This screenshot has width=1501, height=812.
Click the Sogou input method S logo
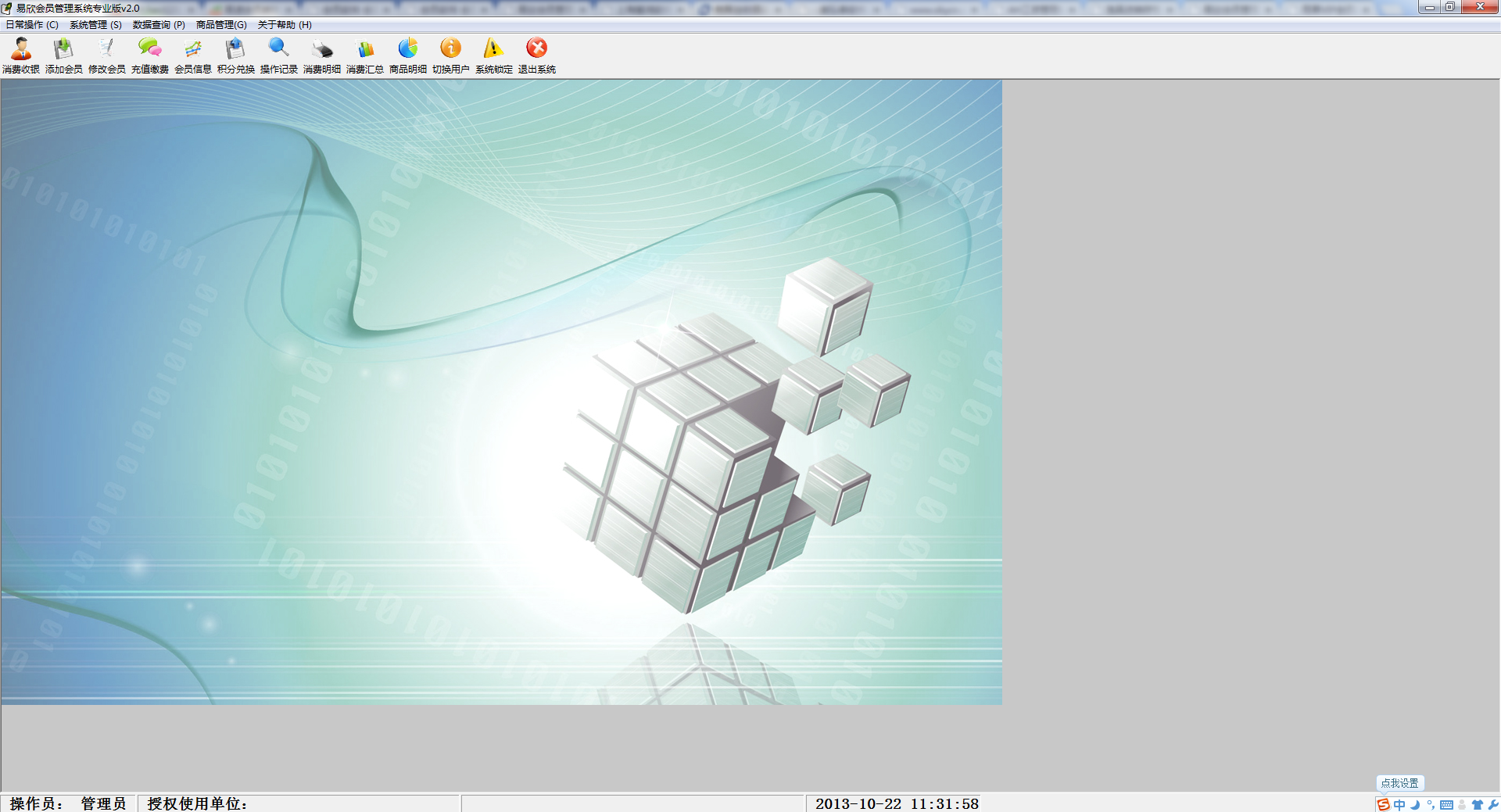tap(1384, 804)
